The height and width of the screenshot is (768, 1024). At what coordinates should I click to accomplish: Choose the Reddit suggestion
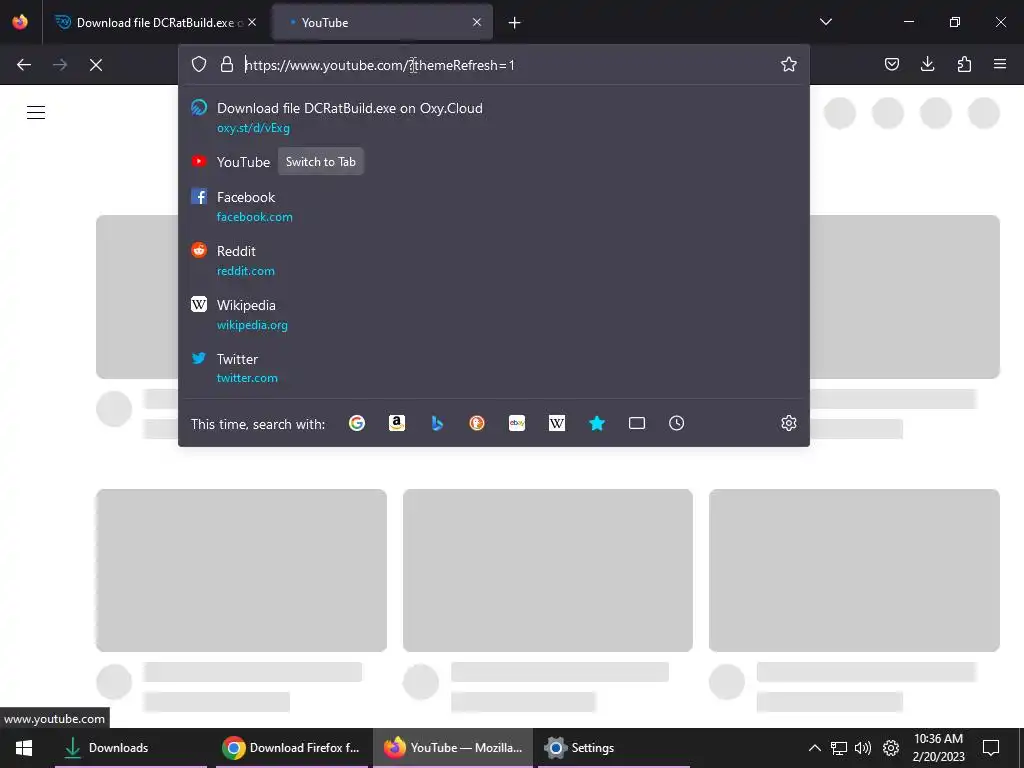click(494, 261)
